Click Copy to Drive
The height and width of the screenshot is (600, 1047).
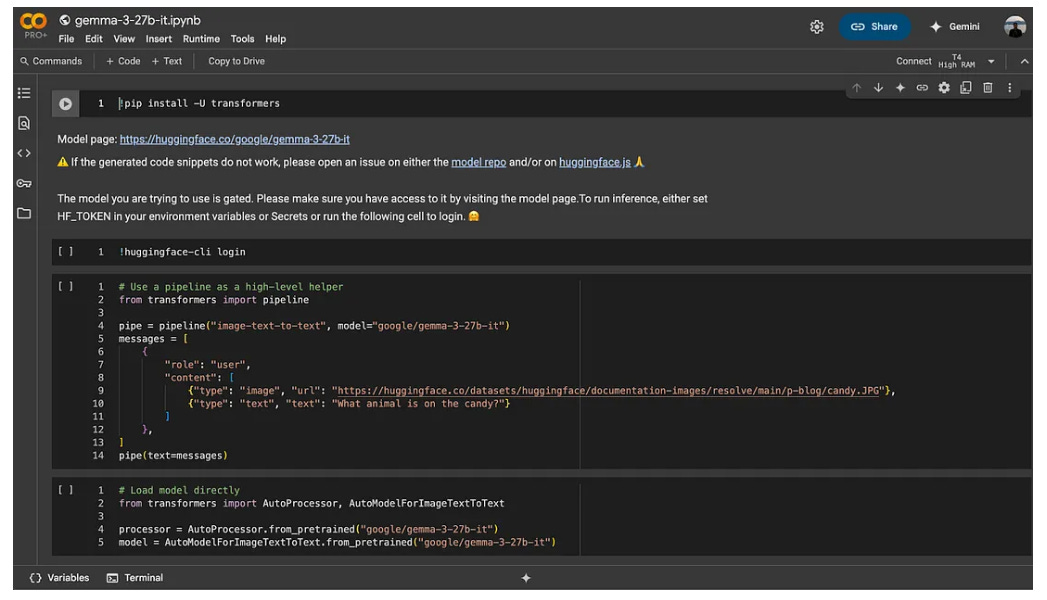click(x=236, y=61)
